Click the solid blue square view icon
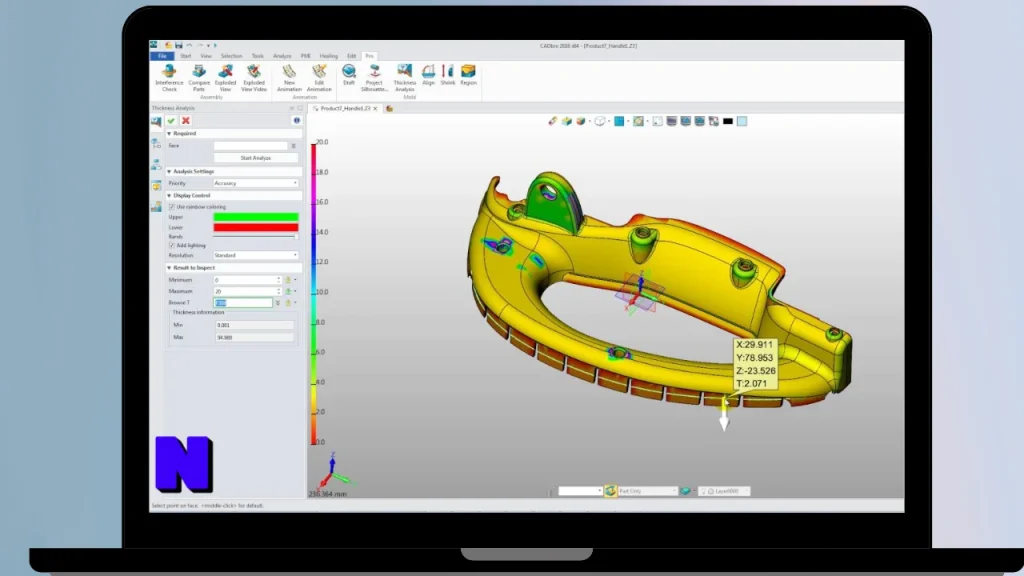The image size is (1024, 576). tap(619, 121)
